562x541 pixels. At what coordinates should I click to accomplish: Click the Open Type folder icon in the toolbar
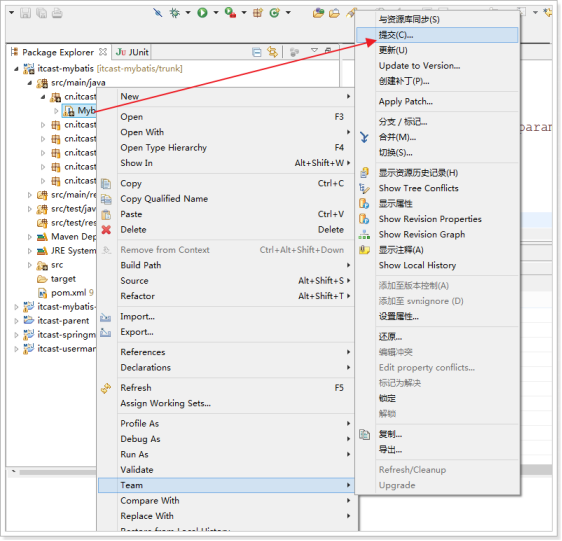(x=318, y=13)
